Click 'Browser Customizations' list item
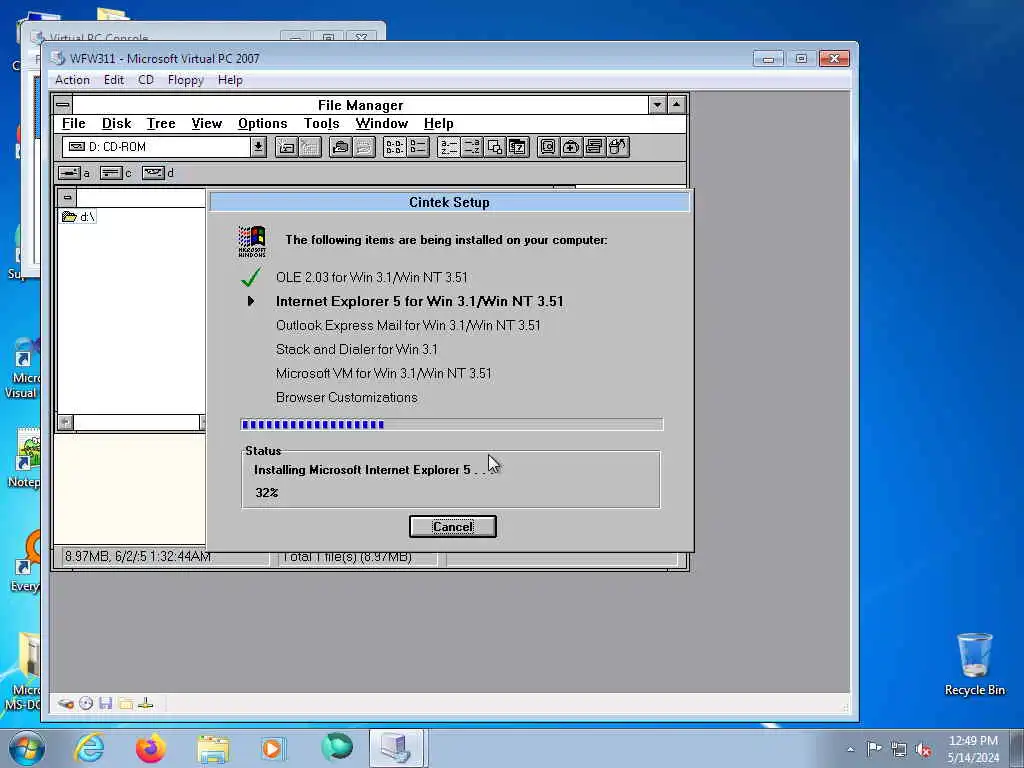Image resolution: width=1024 pixels, height=768 pixels. 346,397
